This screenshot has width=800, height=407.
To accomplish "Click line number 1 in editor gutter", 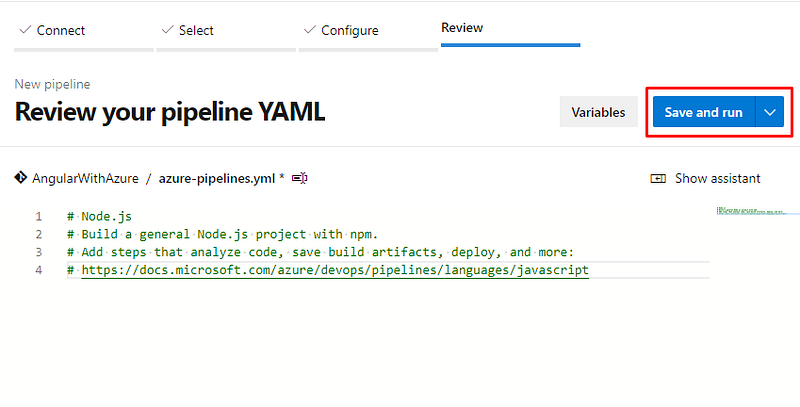I will tap(38, 216).
